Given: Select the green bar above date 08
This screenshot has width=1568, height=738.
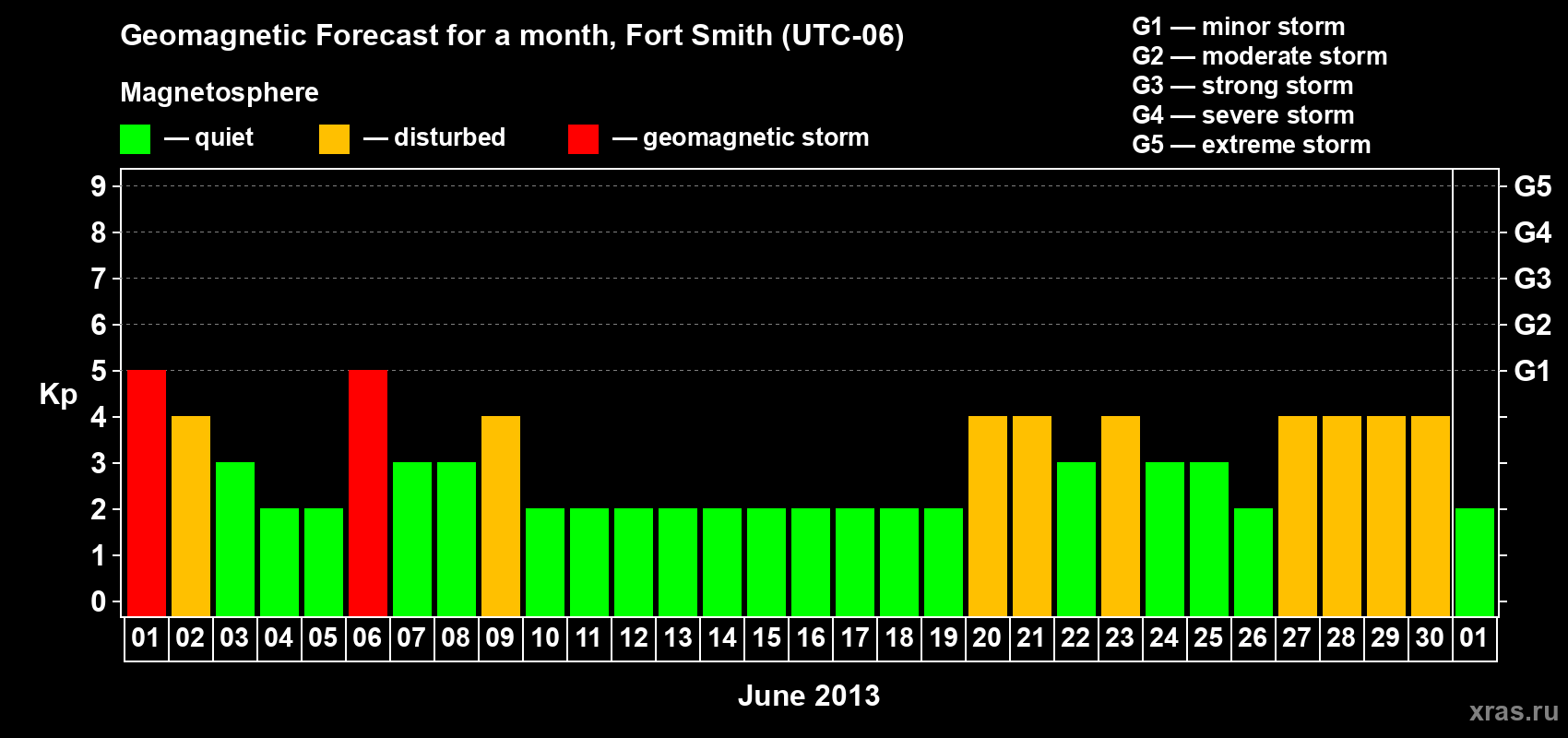Looking at the screenshot, I should click(457, 540).
